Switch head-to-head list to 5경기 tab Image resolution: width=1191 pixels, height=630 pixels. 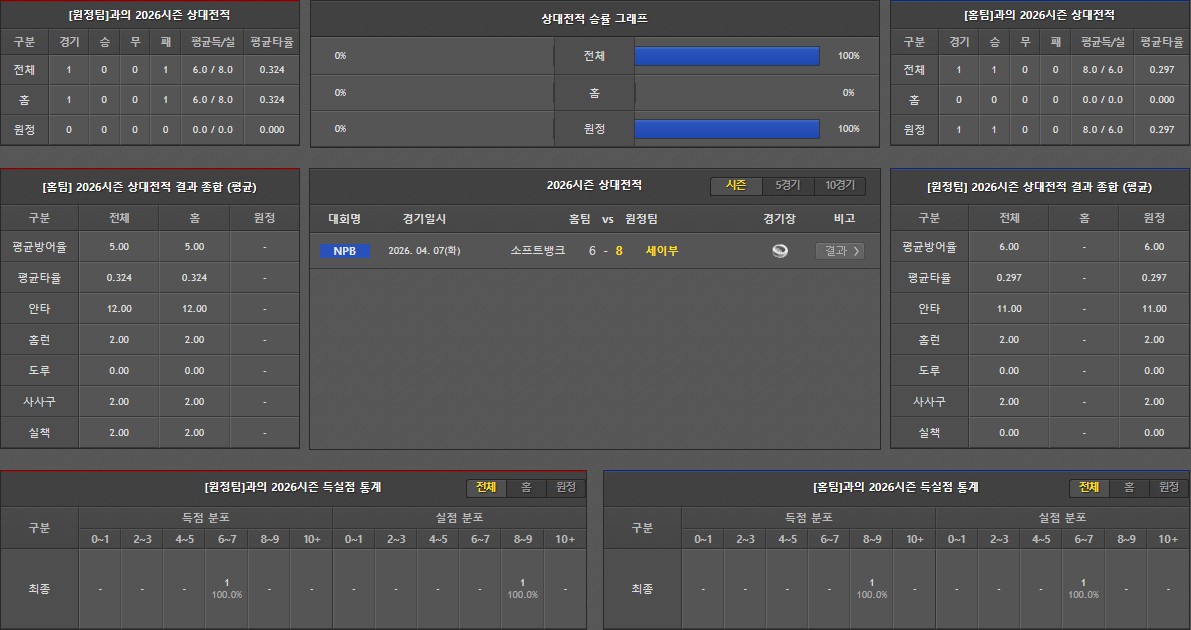(x=787, y=186)
